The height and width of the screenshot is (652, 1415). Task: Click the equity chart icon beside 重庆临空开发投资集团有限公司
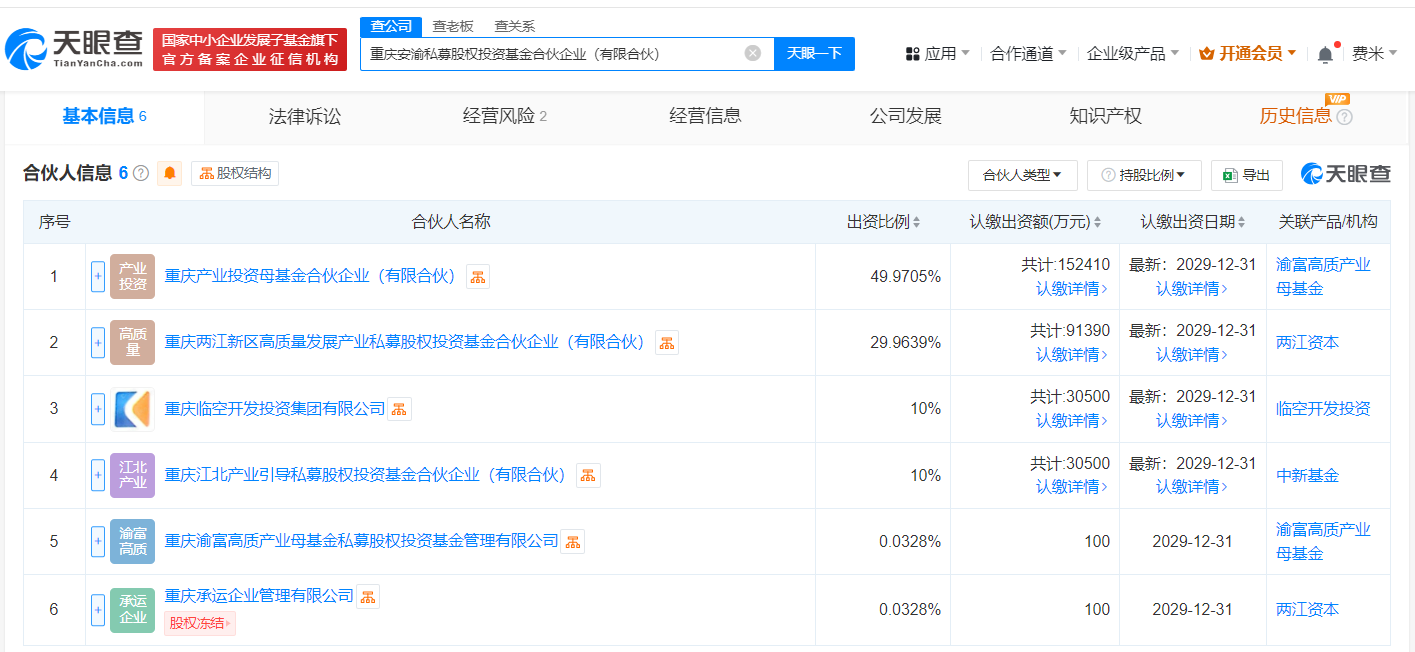pyautogui.click(x=399, y=409)
